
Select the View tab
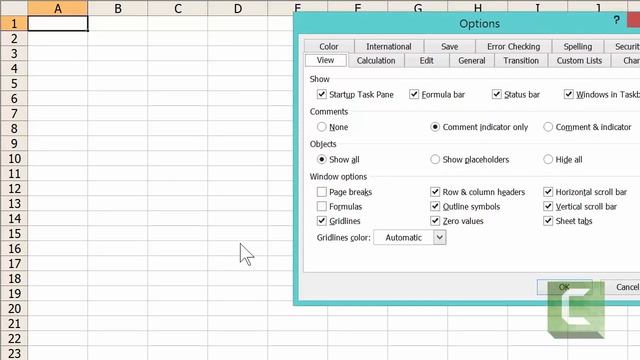click(326, 60)
